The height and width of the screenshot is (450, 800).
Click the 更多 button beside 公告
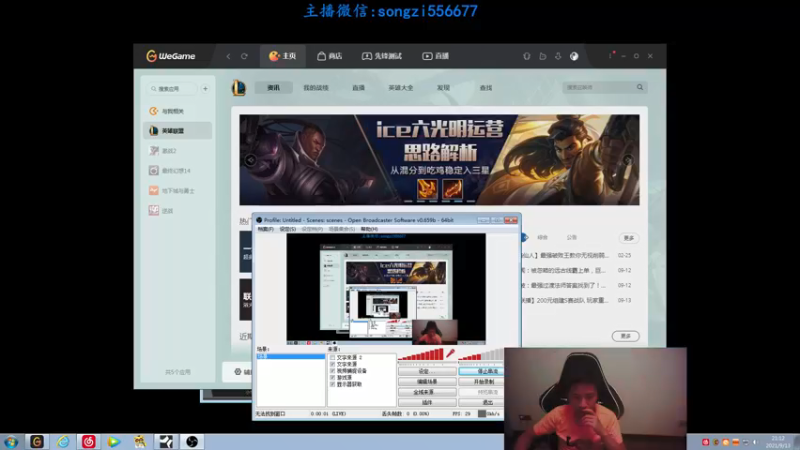pos(629,238)
